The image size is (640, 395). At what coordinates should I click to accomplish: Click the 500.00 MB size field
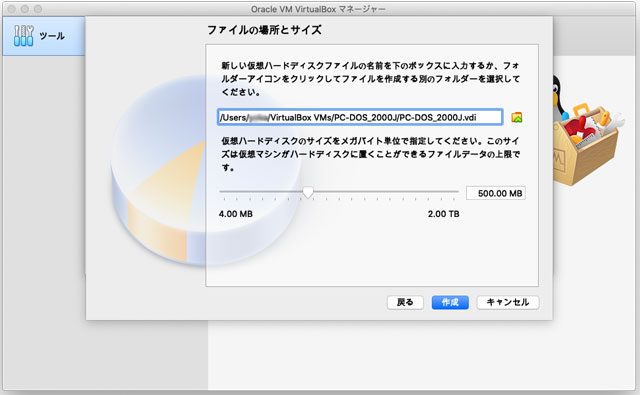496,193
